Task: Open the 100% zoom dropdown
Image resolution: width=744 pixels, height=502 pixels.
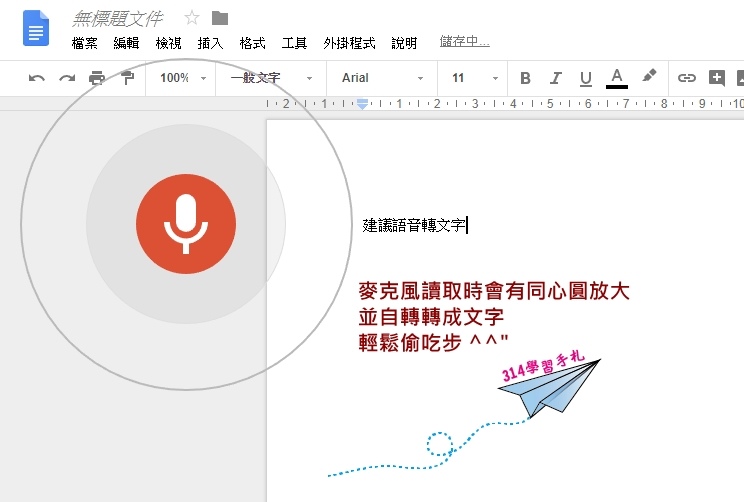Action: (x=183, y=78)
